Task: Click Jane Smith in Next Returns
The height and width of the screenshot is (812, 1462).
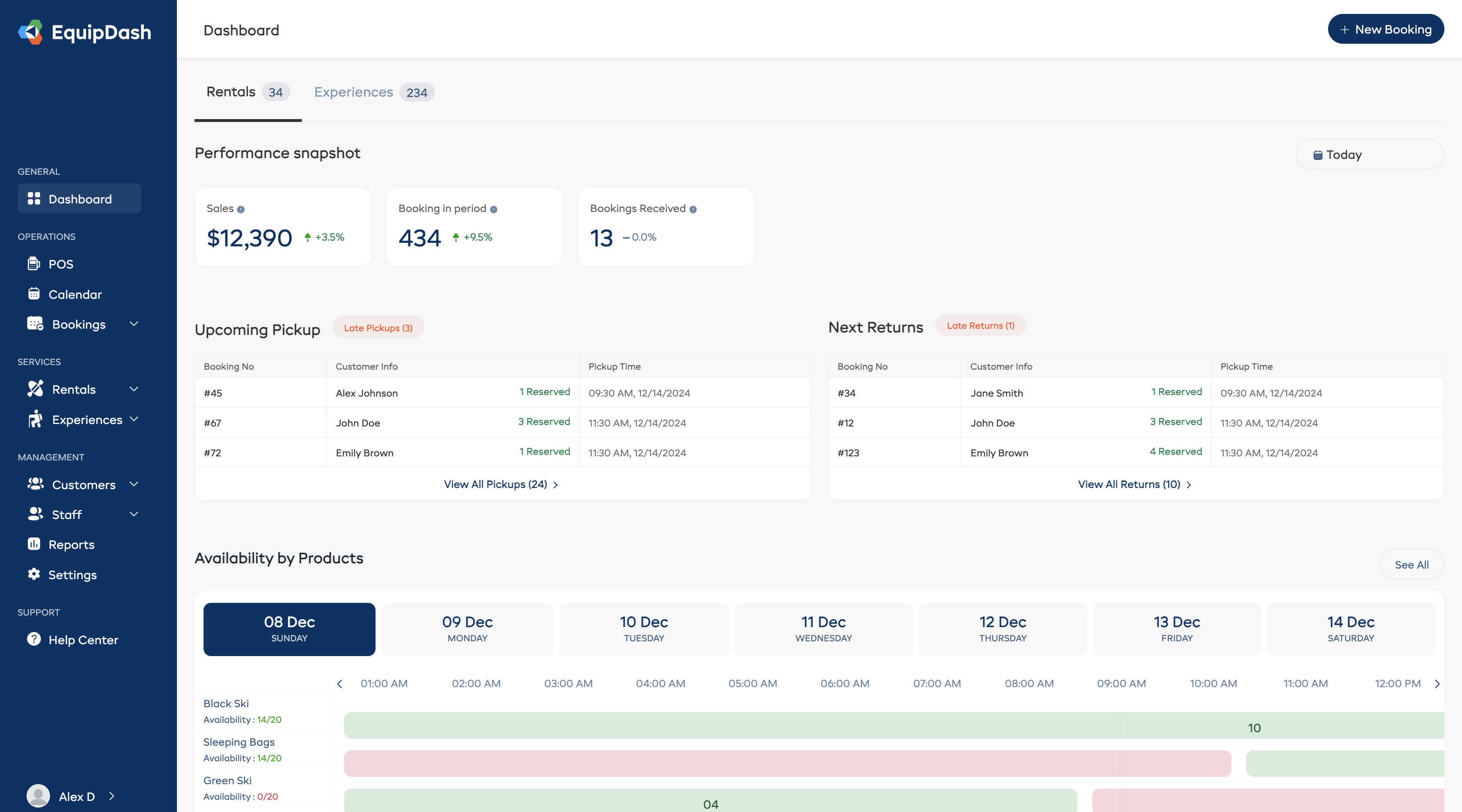Action: [x=996, y=393]
